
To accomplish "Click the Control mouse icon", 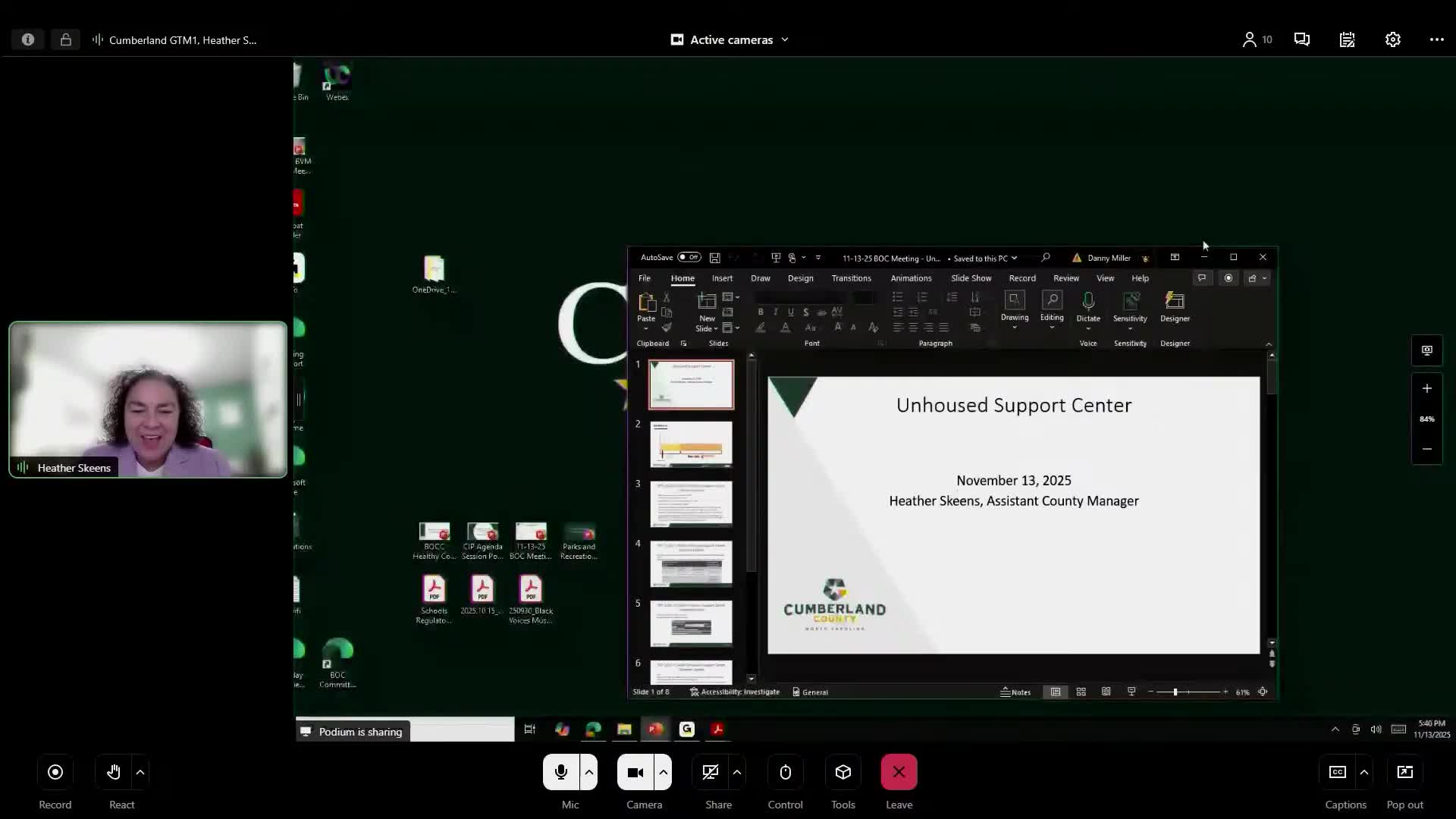I will click(x=785, y=772).
